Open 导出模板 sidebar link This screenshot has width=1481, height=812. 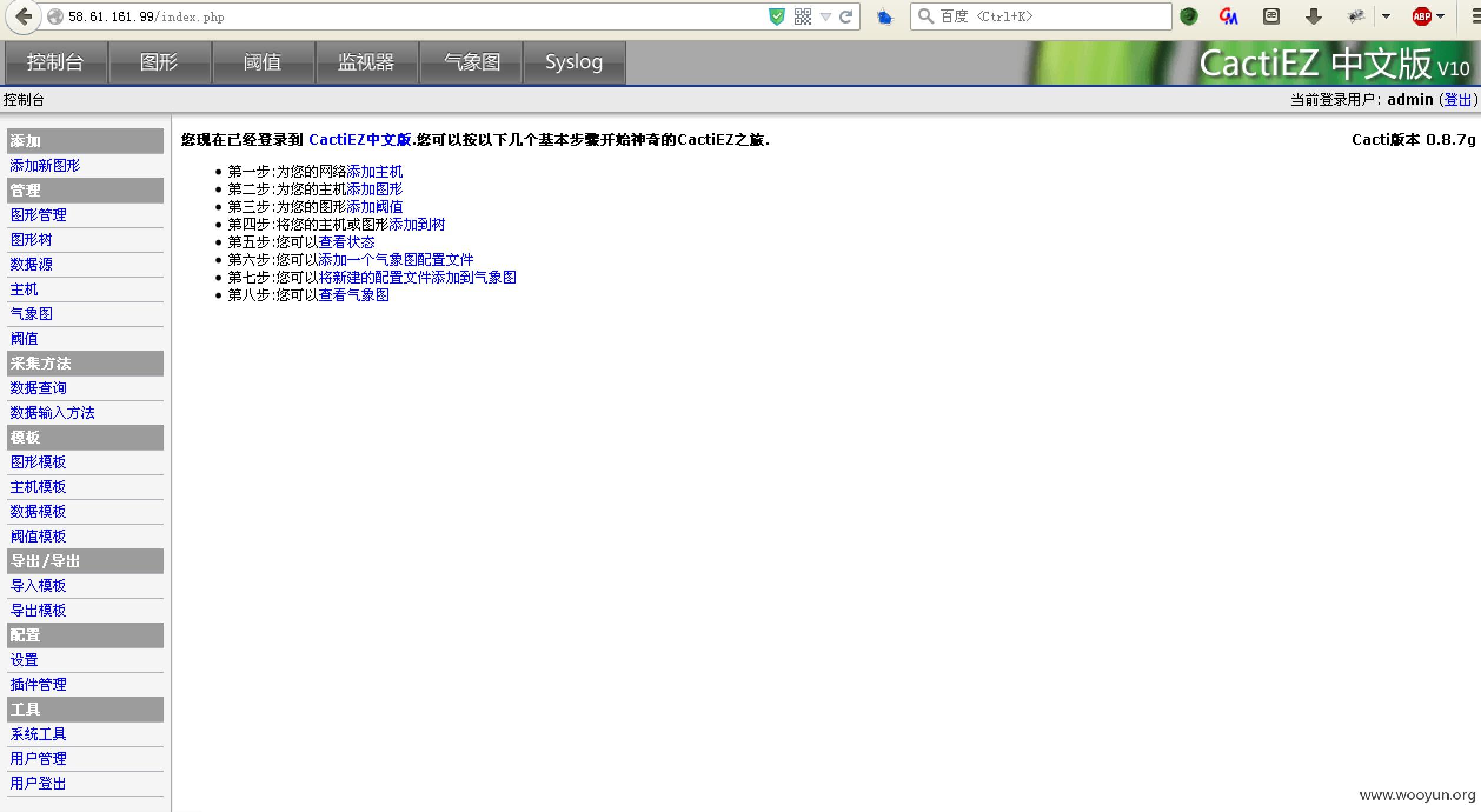38,610
